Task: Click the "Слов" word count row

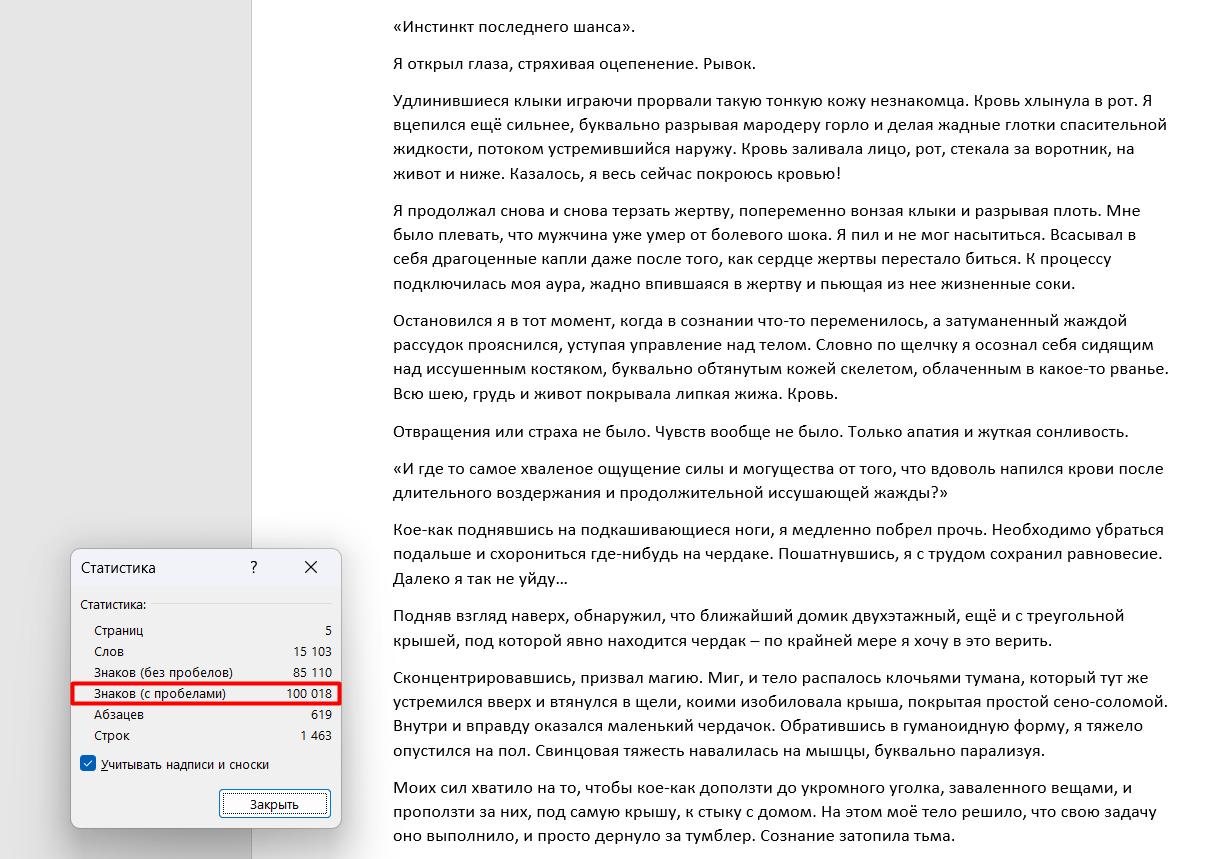Action: 206,652
